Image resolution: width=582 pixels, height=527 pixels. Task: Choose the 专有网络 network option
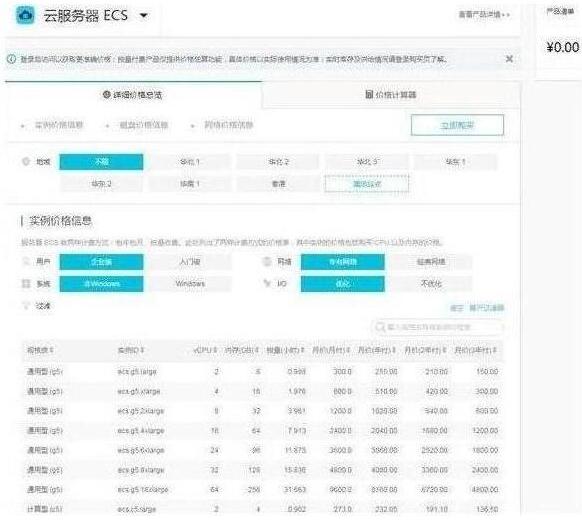click(x=343, y=262)
